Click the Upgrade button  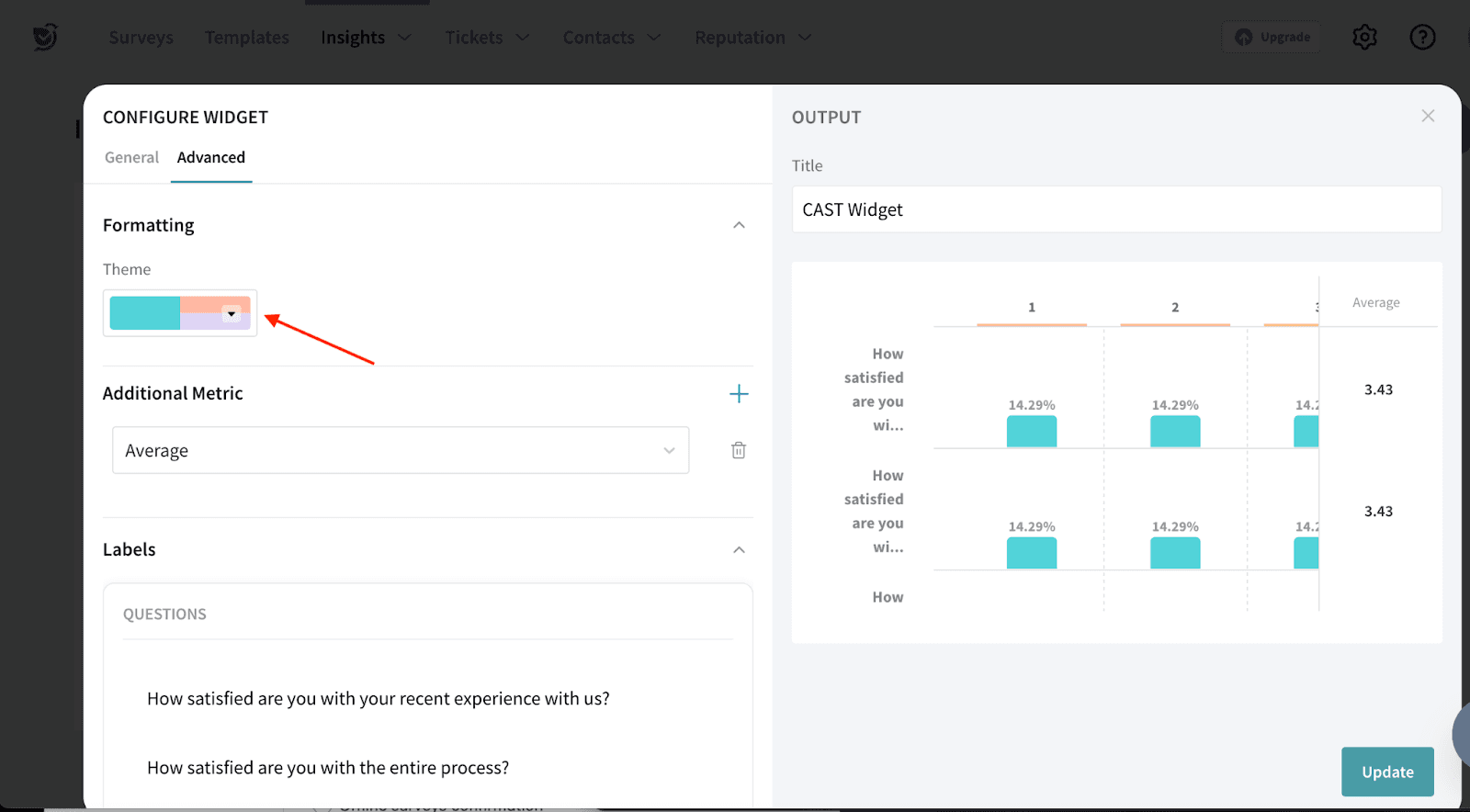[1272, 37]
